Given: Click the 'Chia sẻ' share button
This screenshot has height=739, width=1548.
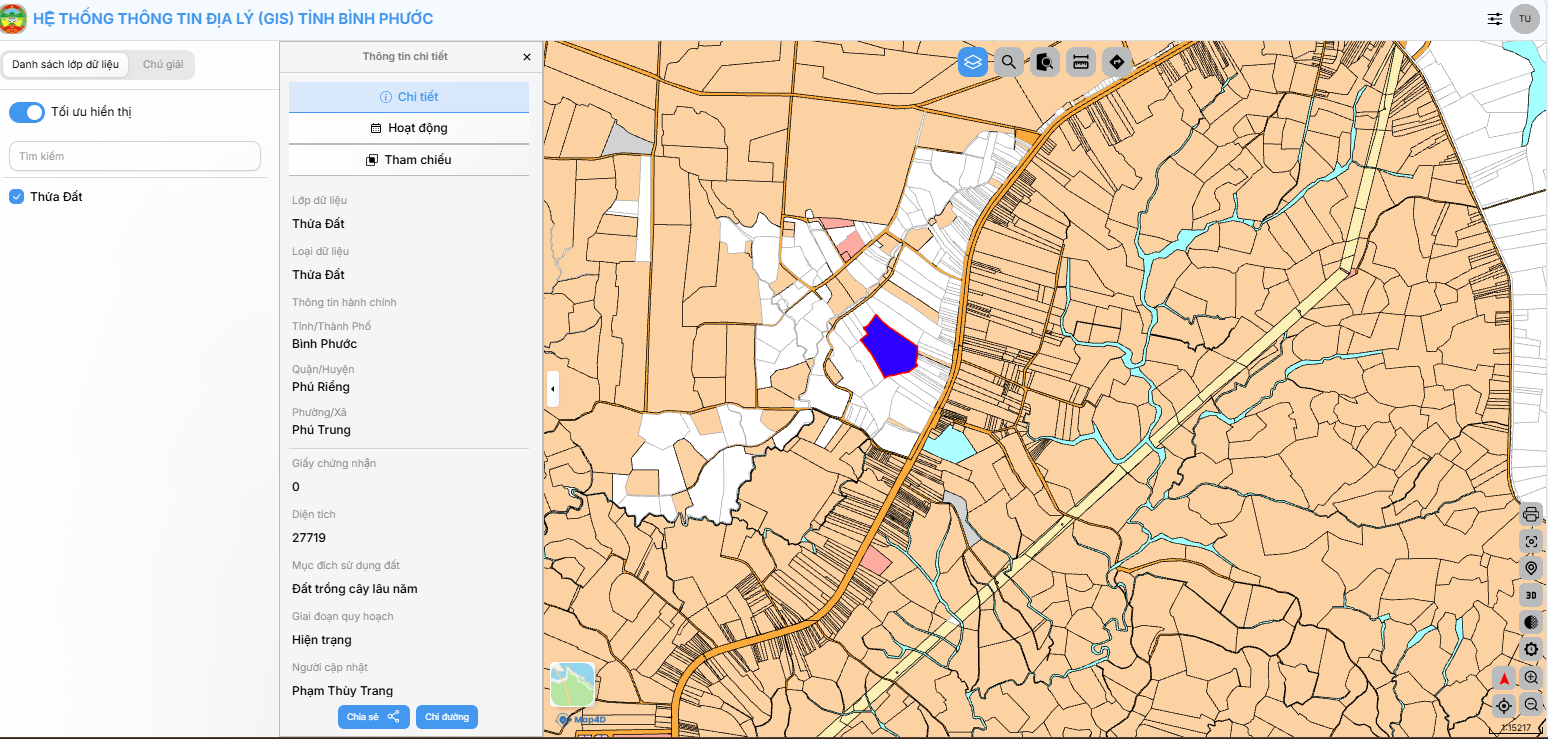Looking at the screenshot, I should coord(373,717).
